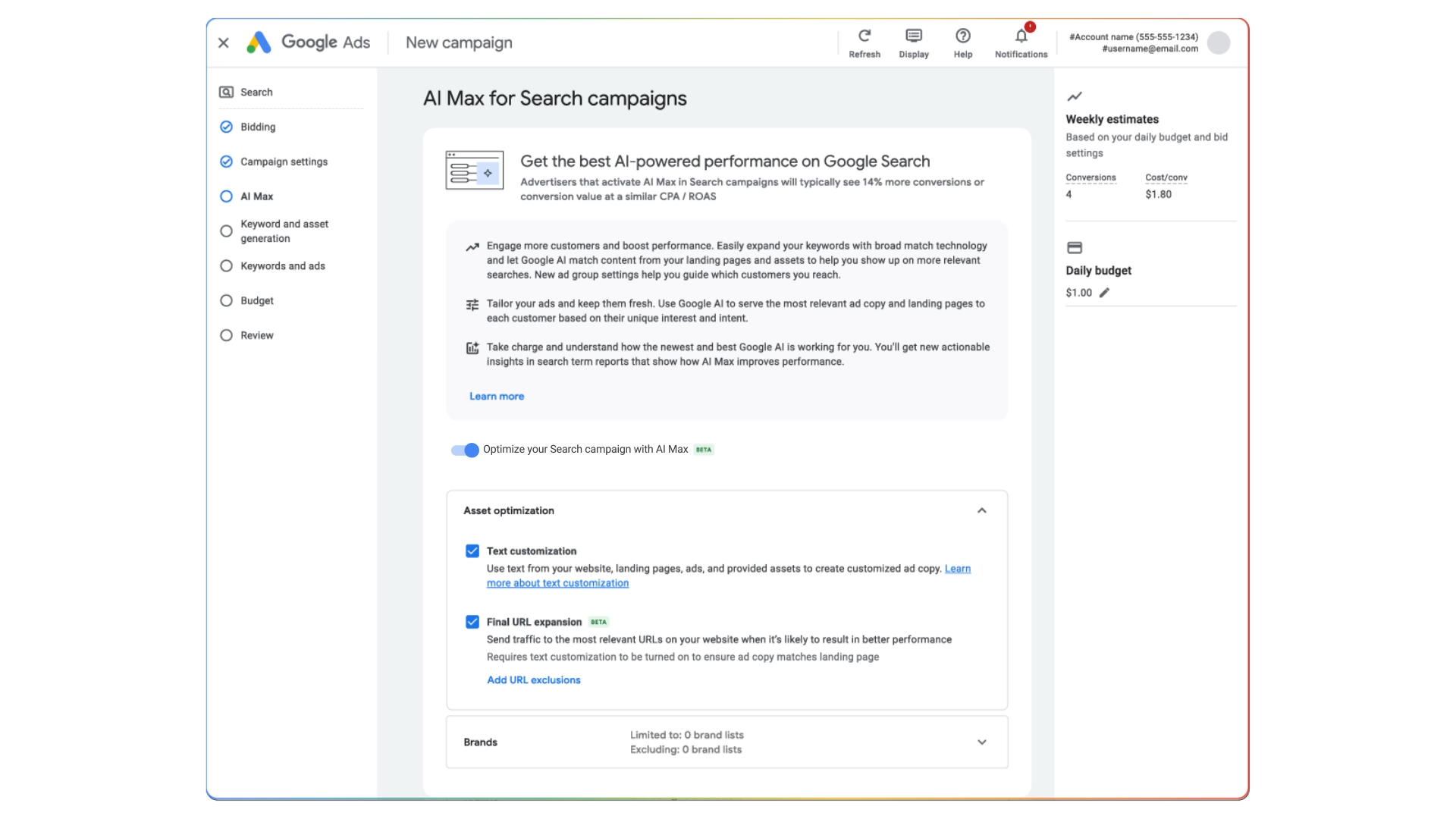Select the AI Max step
Screen dimensions: 1456x819
pyautogui.click(x=257, y=196)
